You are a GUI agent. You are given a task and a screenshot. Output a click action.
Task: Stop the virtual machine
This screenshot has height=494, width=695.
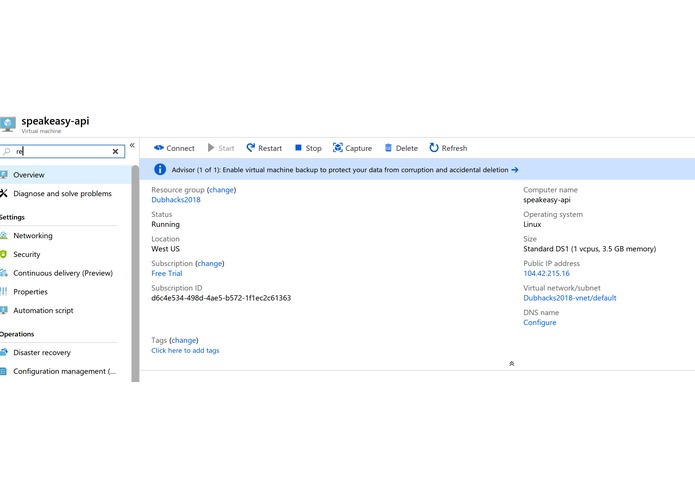[308, 148]
